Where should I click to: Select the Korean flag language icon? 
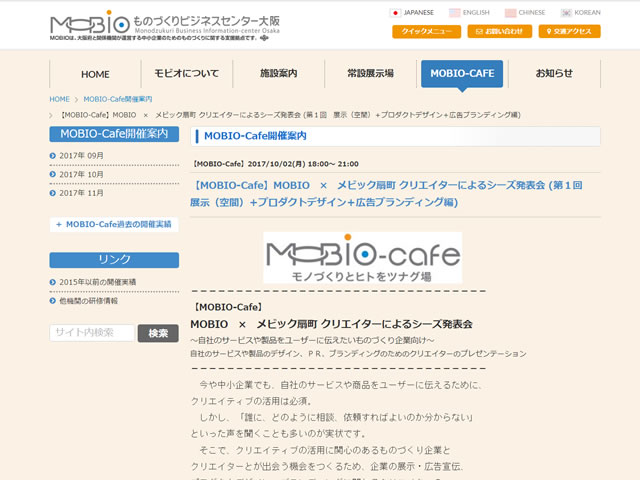pos(566,13)
